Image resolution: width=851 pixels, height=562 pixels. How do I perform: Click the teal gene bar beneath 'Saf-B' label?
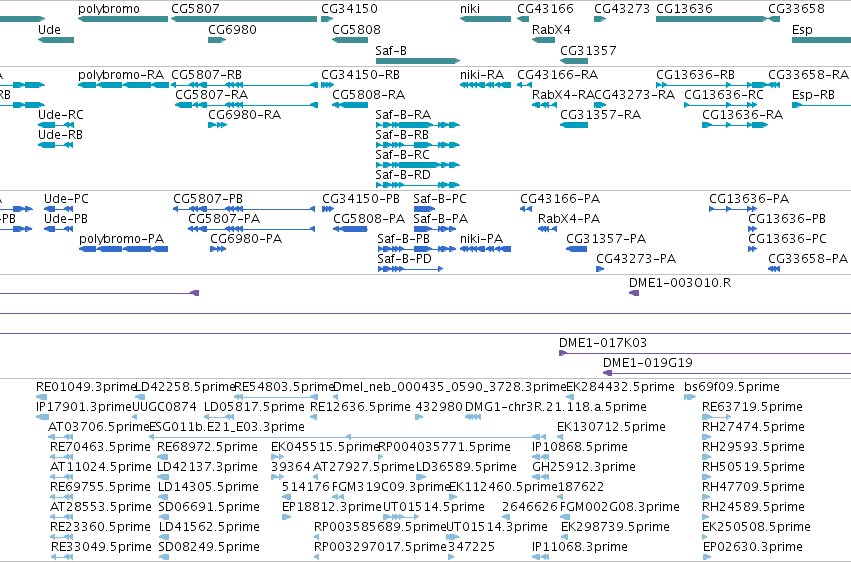(418, 61)
